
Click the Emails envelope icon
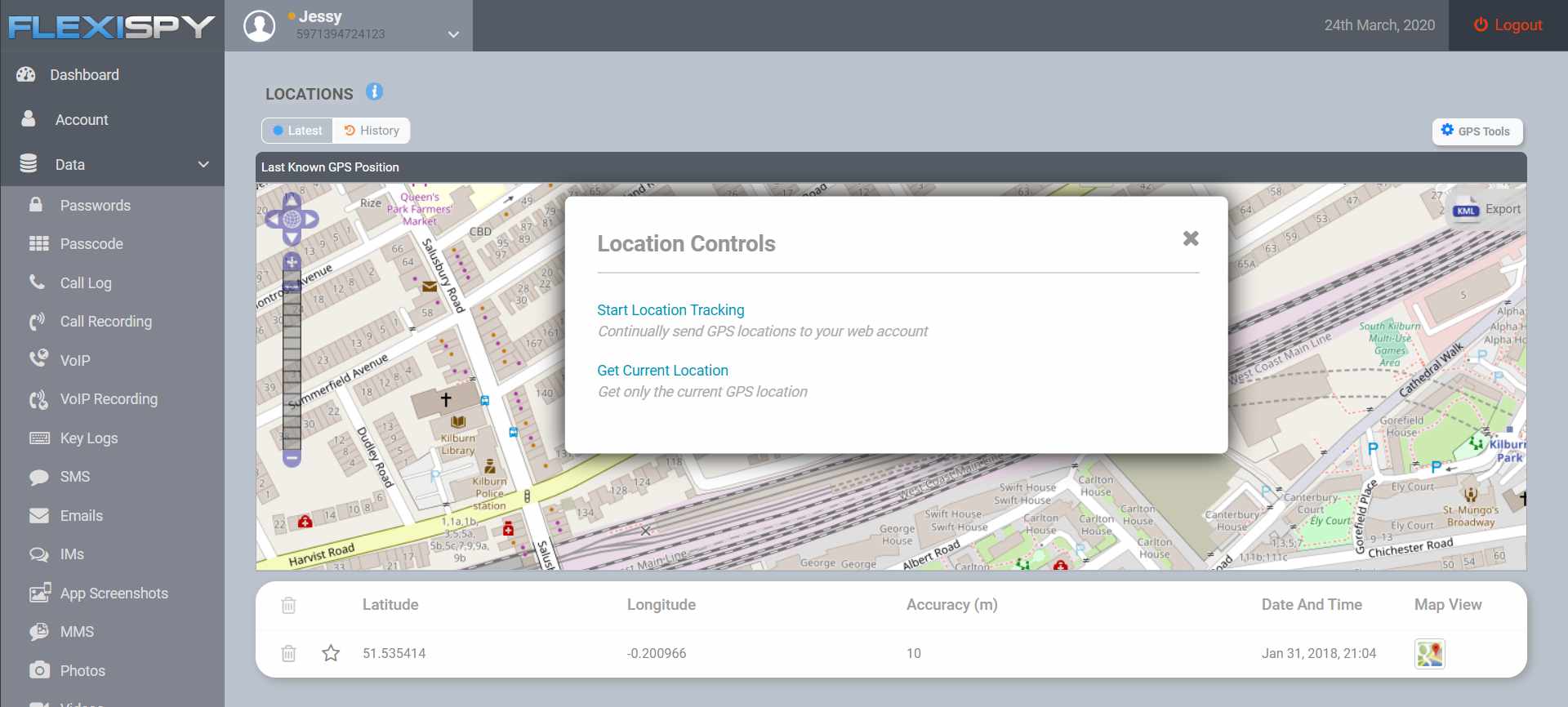click(x=38, y=516)
